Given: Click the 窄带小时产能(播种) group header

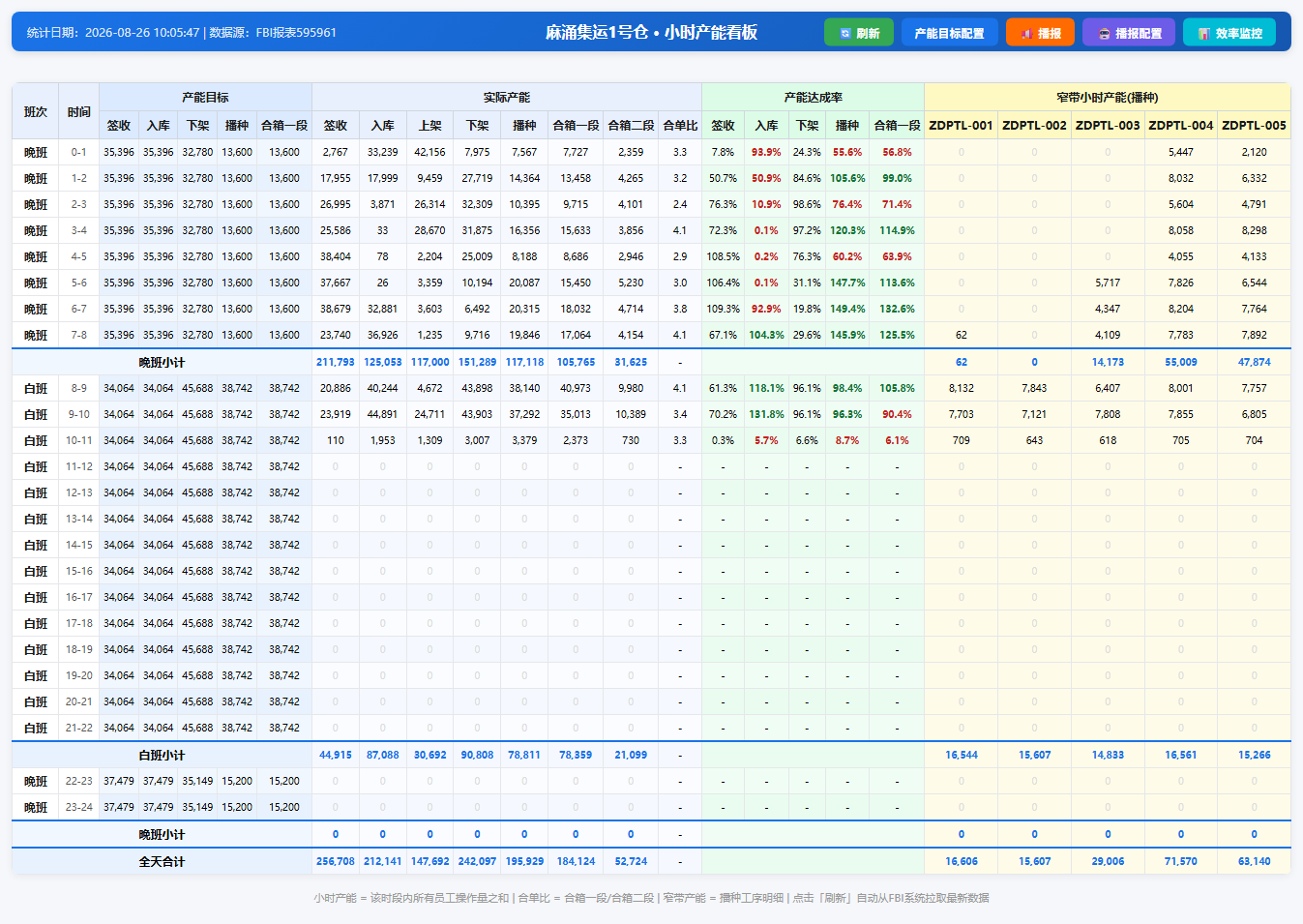Looking at the screenshot, I should click(x=1108, y=97).
